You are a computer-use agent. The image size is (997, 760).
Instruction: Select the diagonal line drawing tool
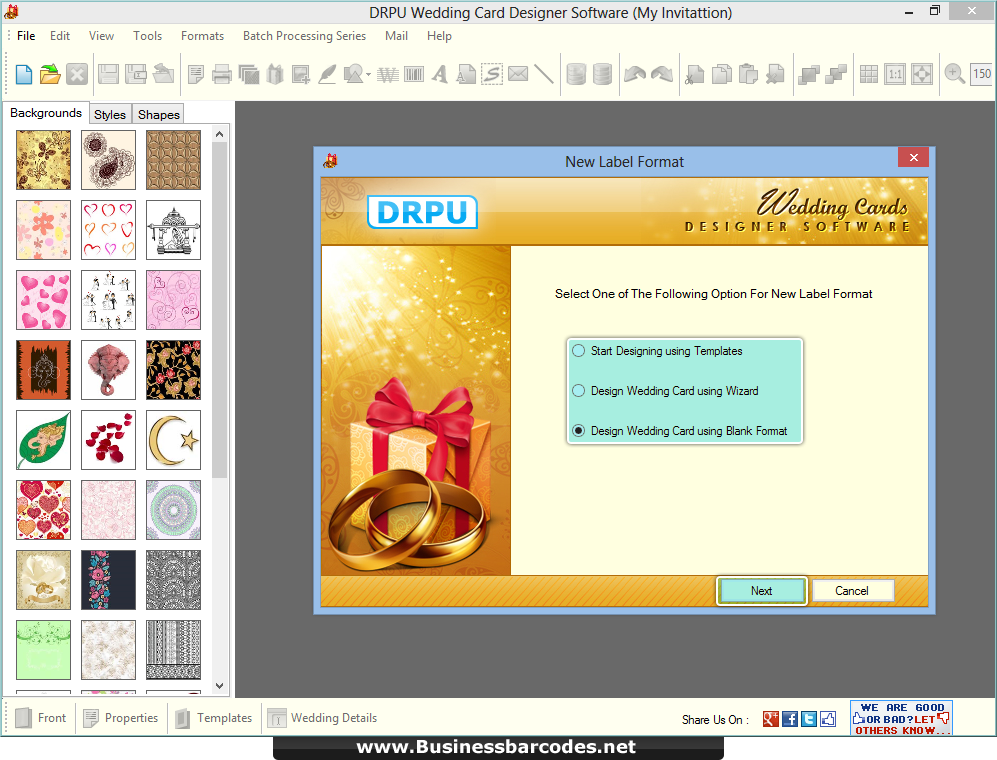click(x=544, y=74)
